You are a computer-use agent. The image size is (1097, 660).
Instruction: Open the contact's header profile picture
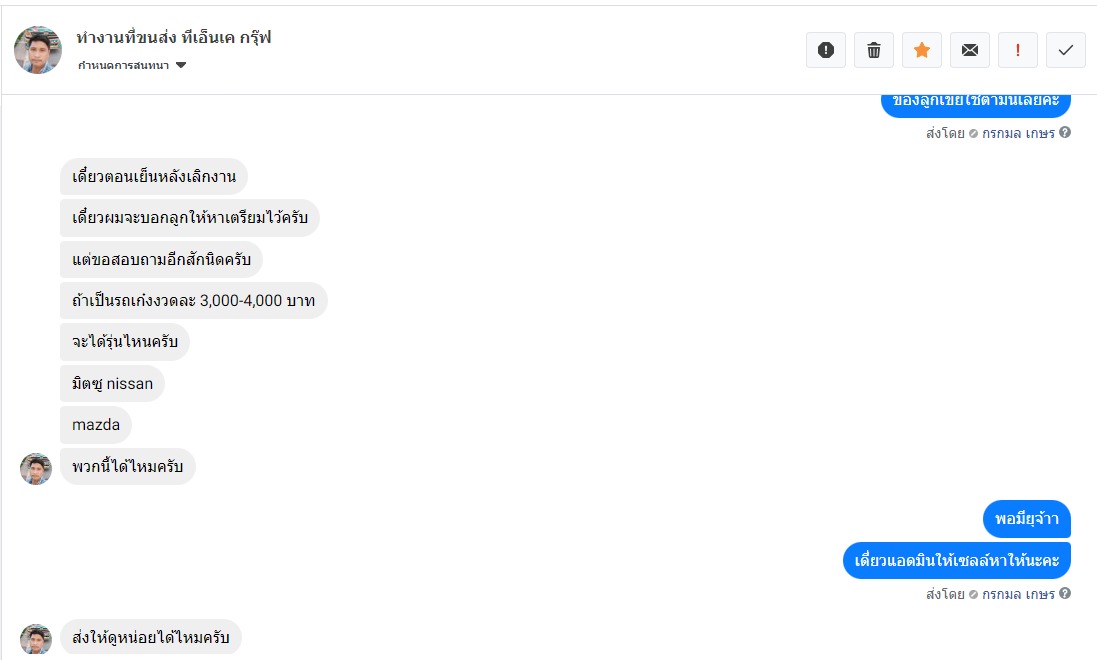tap(38, 50)
